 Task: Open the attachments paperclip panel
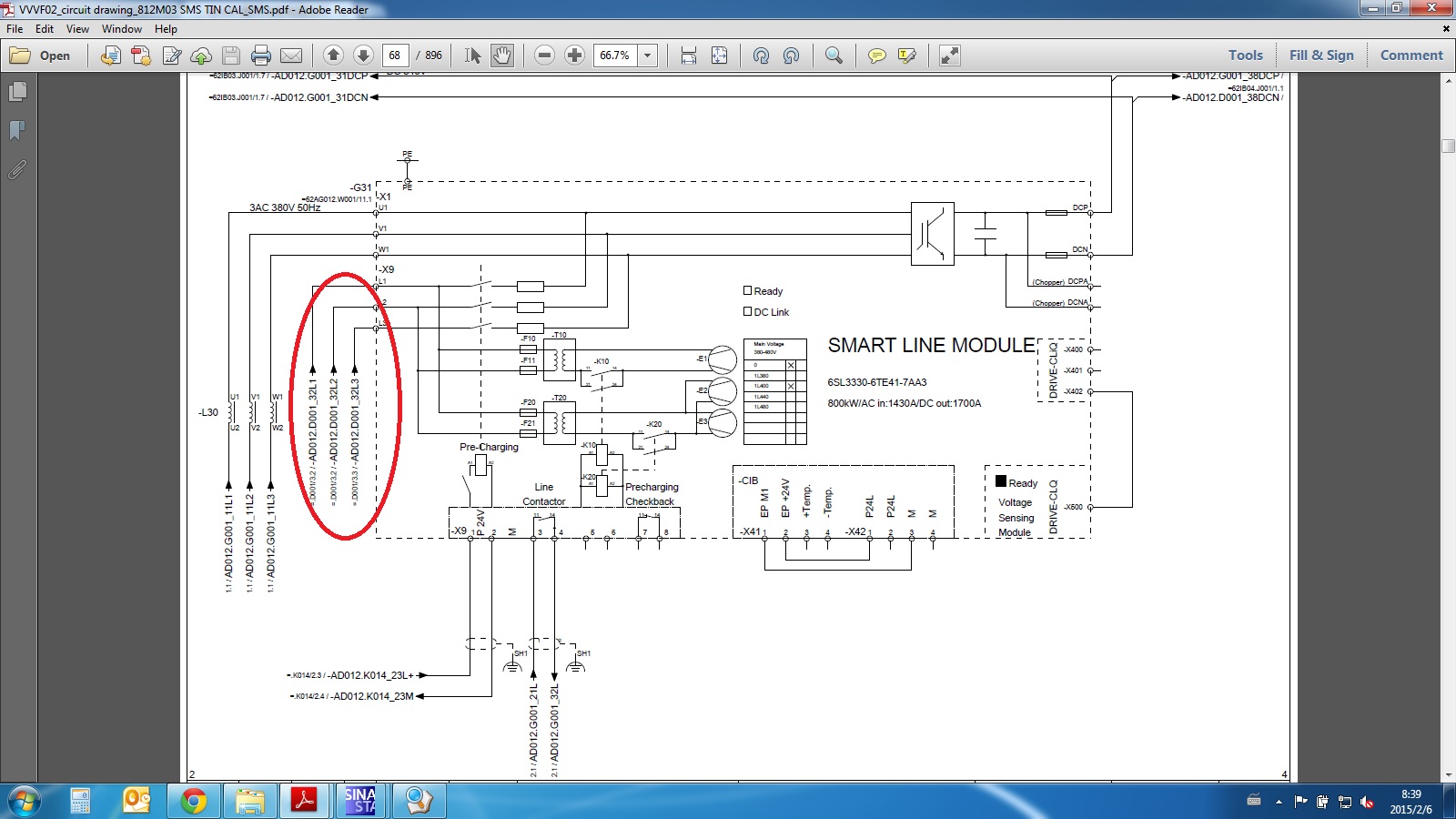click(17, 169)
